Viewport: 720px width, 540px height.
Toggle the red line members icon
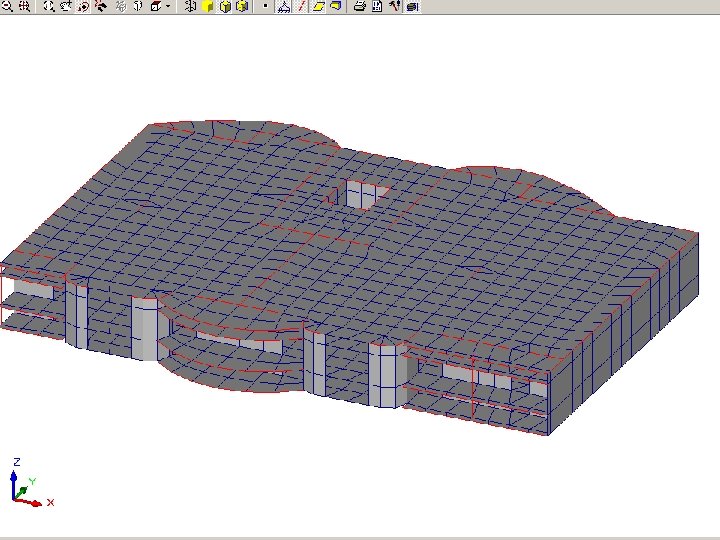coord(301,6)
